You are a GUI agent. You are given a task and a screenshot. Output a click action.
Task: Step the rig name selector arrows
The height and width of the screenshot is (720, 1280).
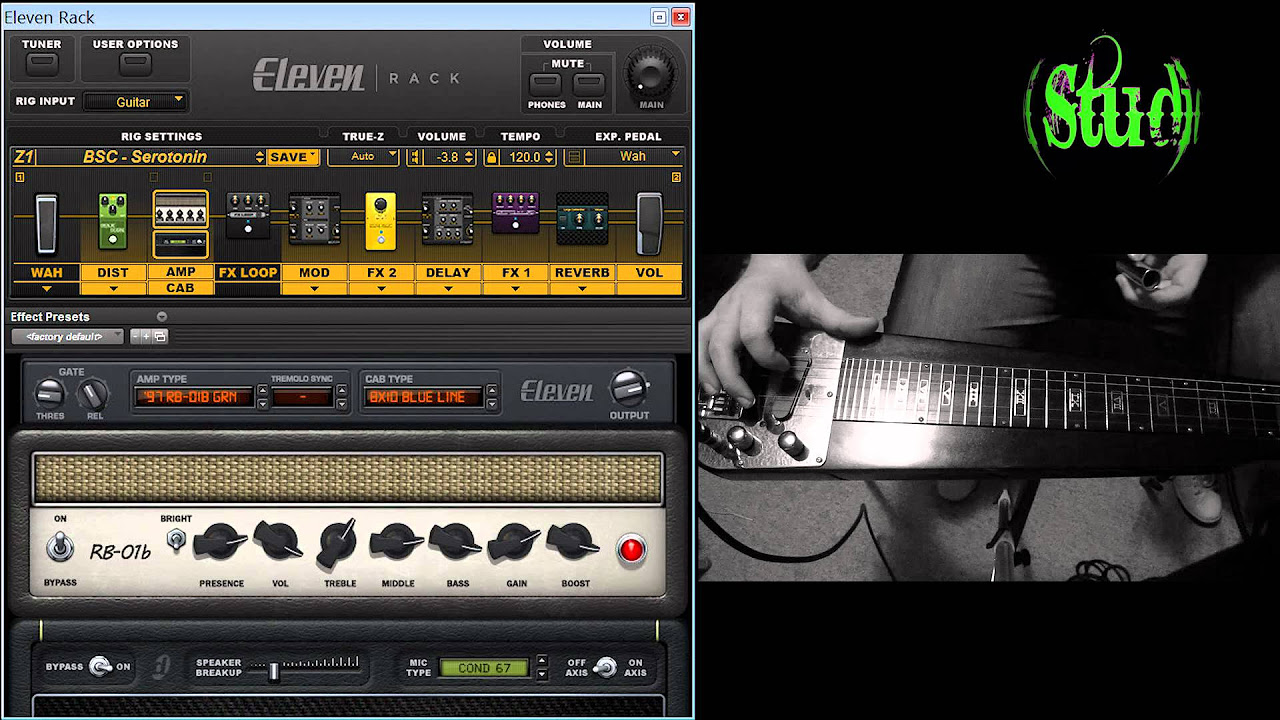(x=260, y=157)
